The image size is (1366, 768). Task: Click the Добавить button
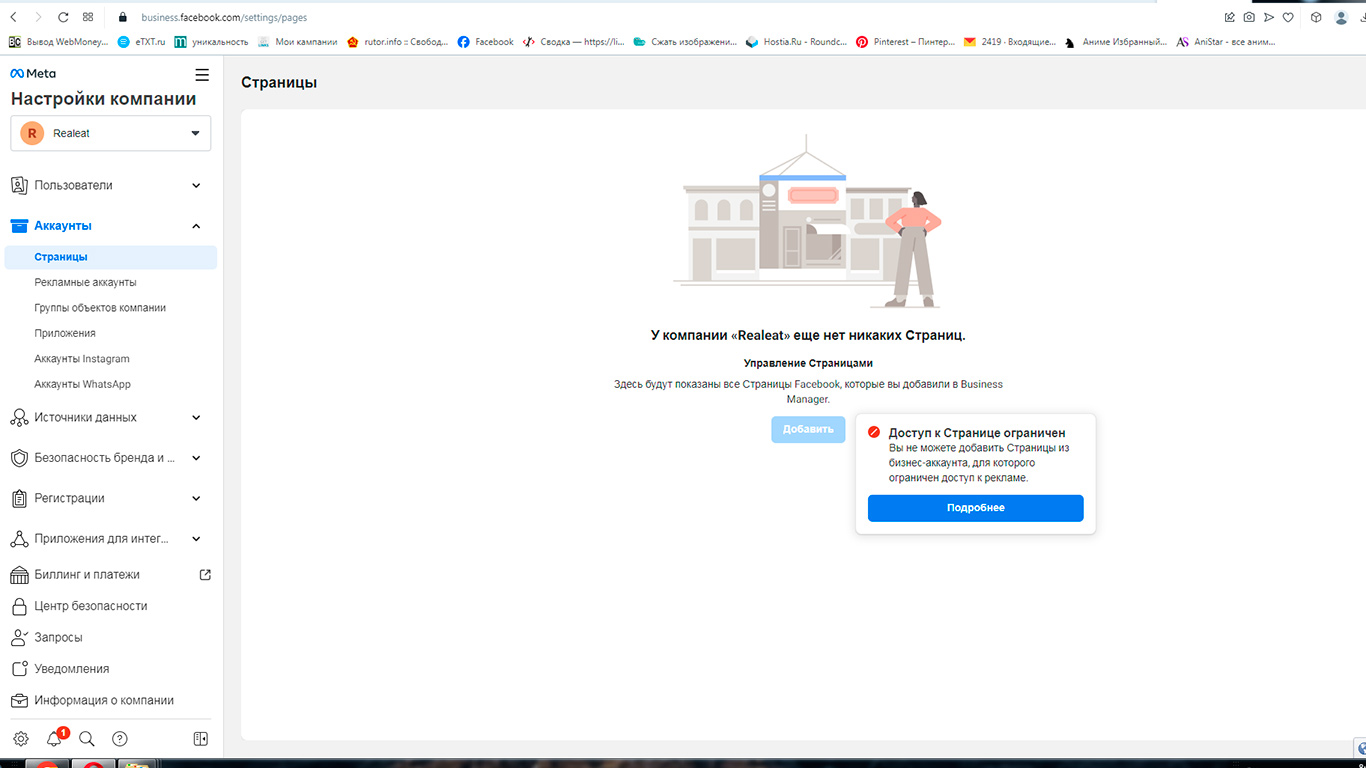[x=808, y=430]
